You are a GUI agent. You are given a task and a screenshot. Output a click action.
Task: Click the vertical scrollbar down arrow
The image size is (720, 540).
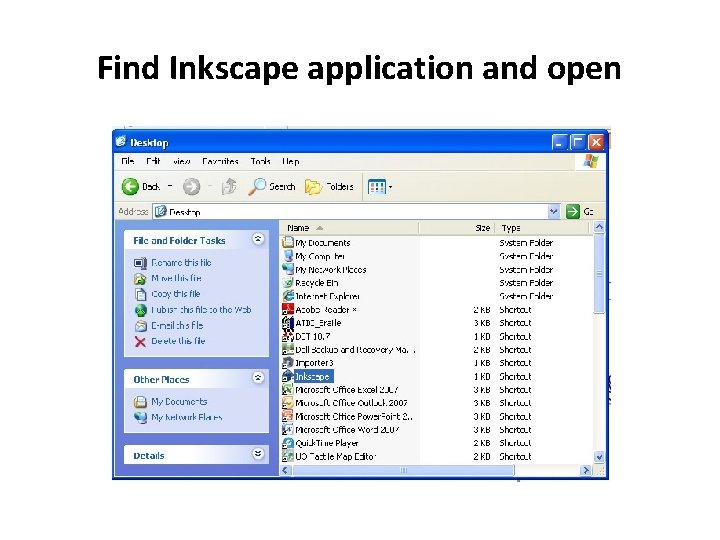[599, 457]
